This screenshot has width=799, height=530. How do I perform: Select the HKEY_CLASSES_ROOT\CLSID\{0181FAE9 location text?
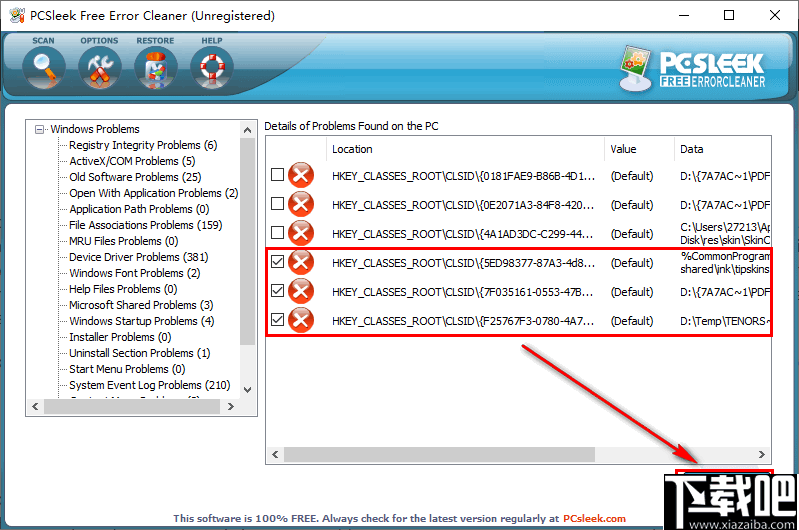(463, 176)
